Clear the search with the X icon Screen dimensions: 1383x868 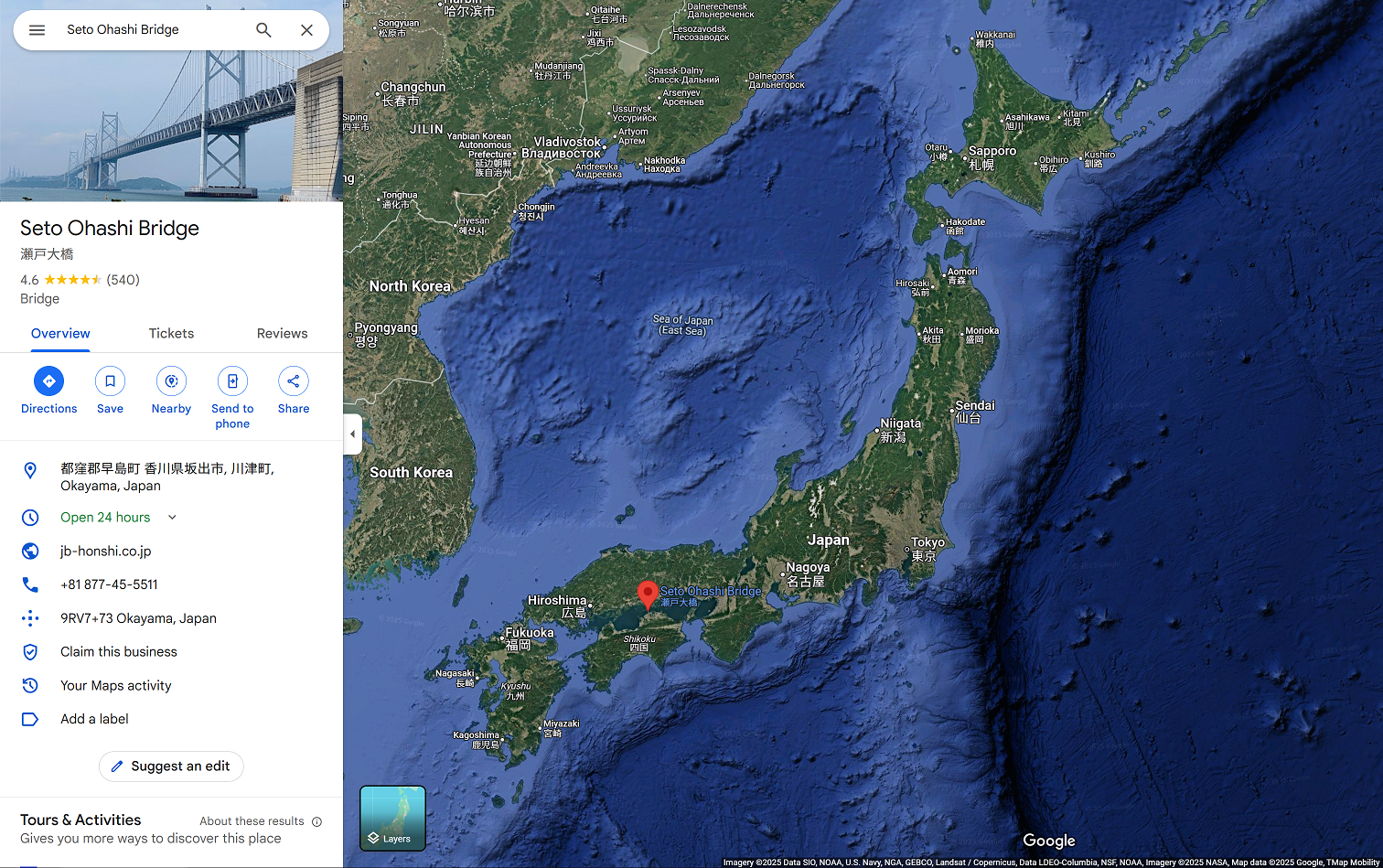click(x=307, y=30)
